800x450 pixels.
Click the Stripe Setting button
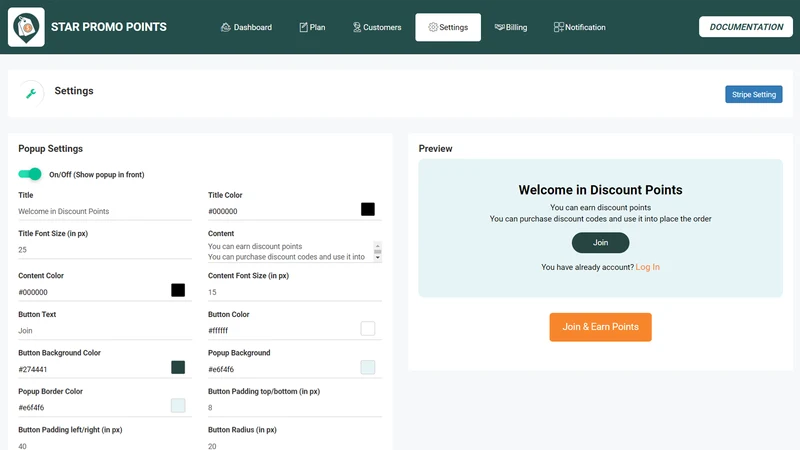(x=754, y=94)
